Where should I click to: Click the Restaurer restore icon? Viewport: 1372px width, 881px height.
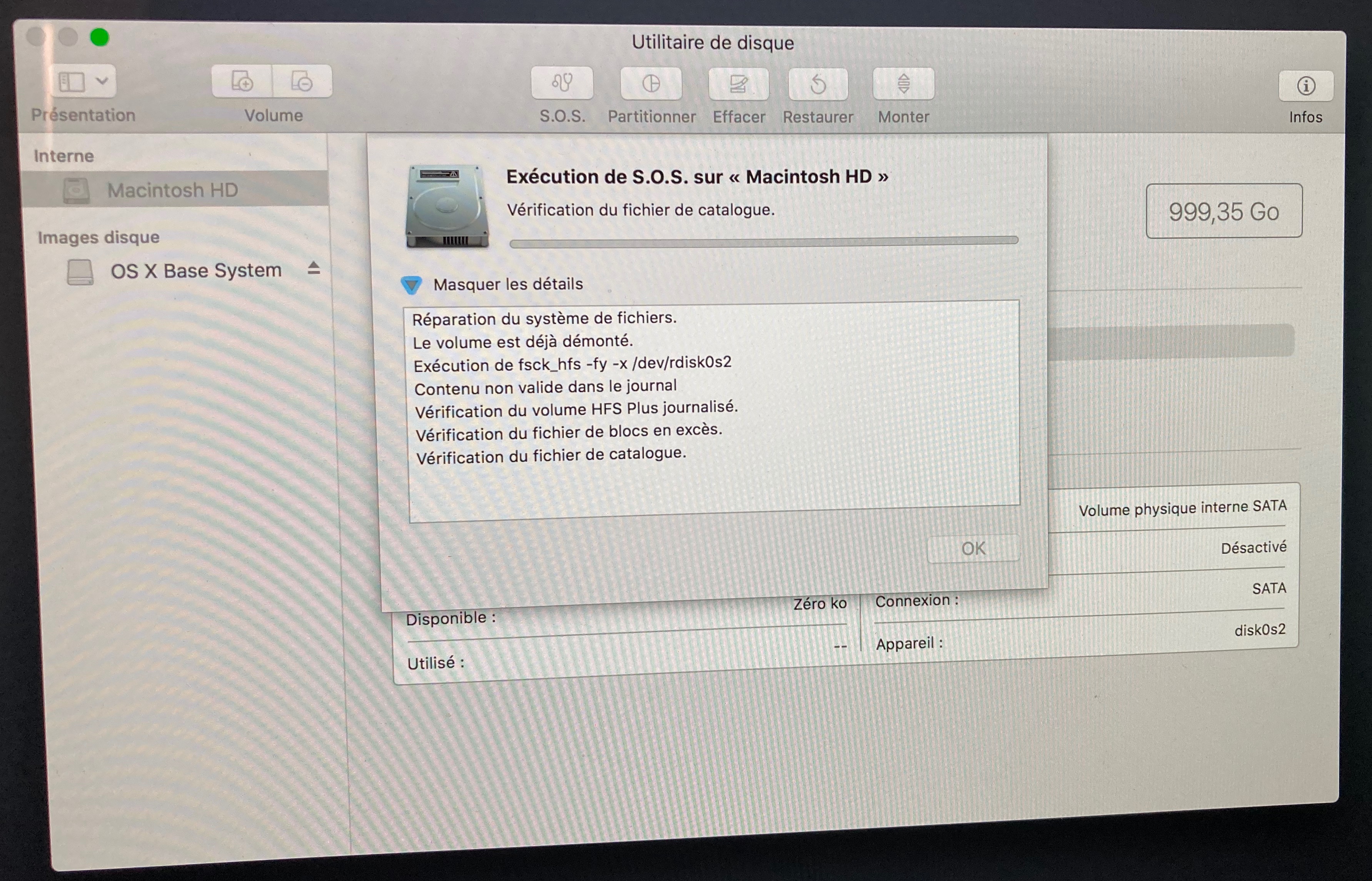(x=818, y=85)
